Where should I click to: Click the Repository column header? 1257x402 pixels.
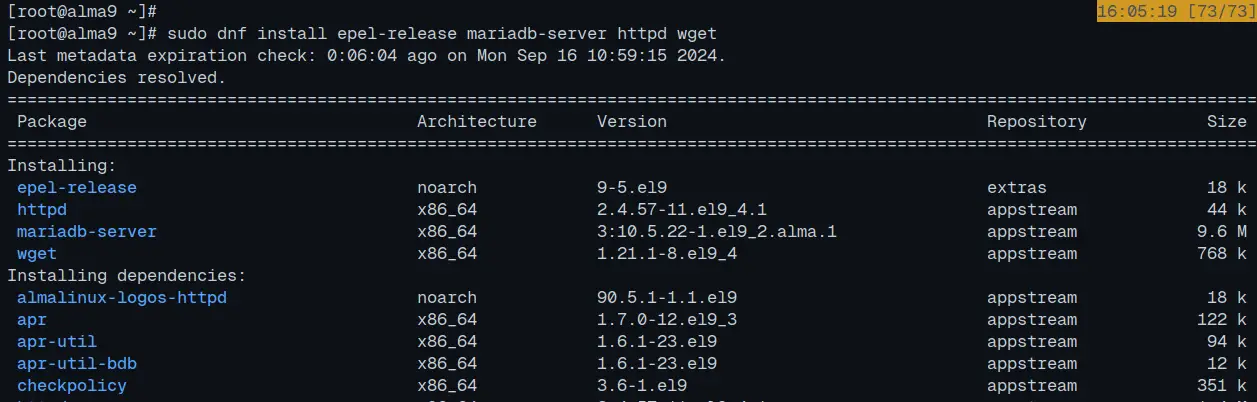(1036, 122)
